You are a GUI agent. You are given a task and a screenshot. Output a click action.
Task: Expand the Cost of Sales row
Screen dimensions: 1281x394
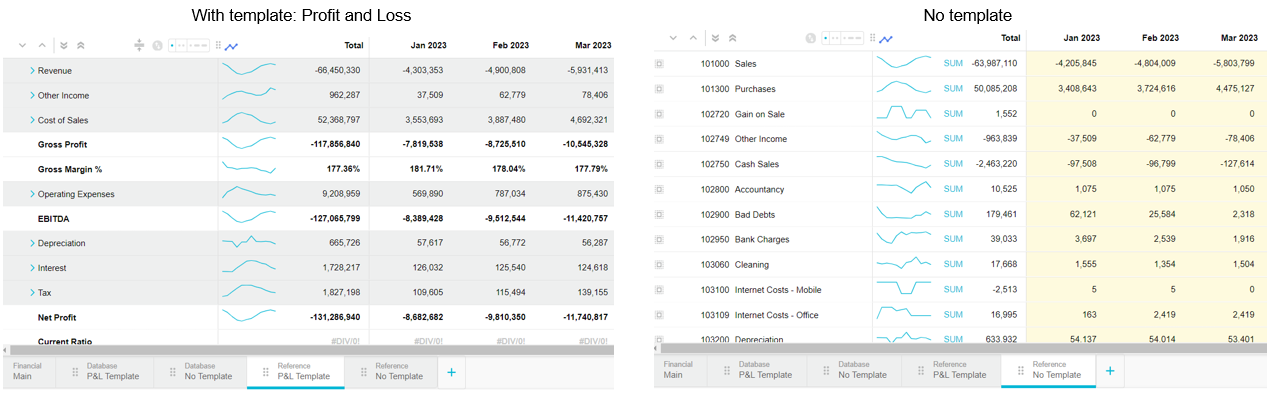(x=32, y=120)
